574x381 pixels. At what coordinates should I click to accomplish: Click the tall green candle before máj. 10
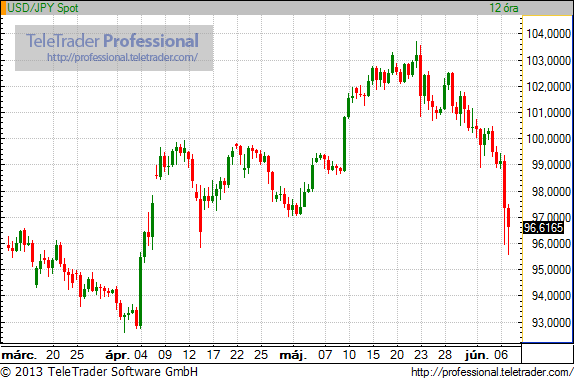(x=344, y=144)
